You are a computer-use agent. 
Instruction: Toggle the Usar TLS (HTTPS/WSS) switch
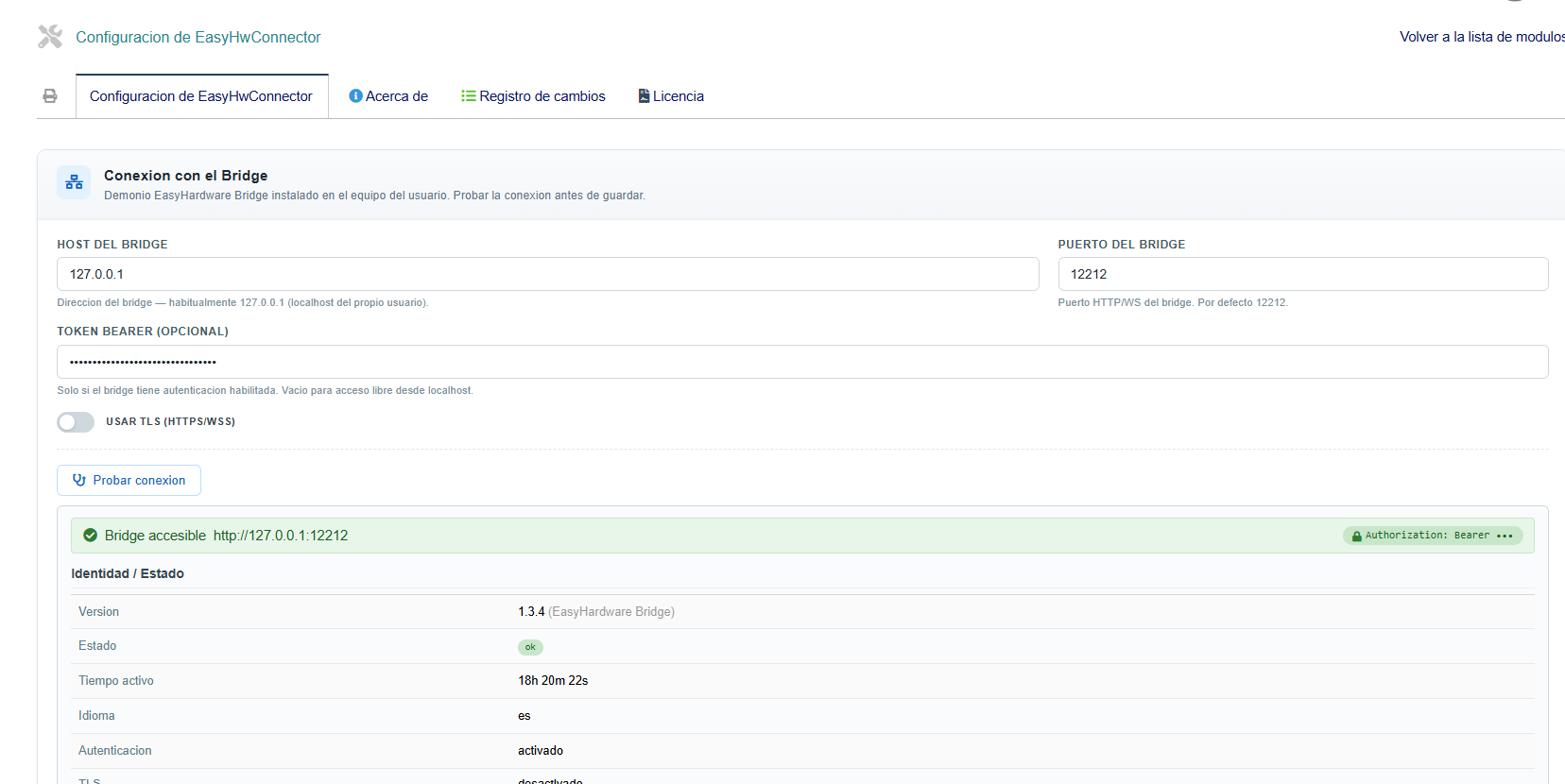[x=76, y=422]
